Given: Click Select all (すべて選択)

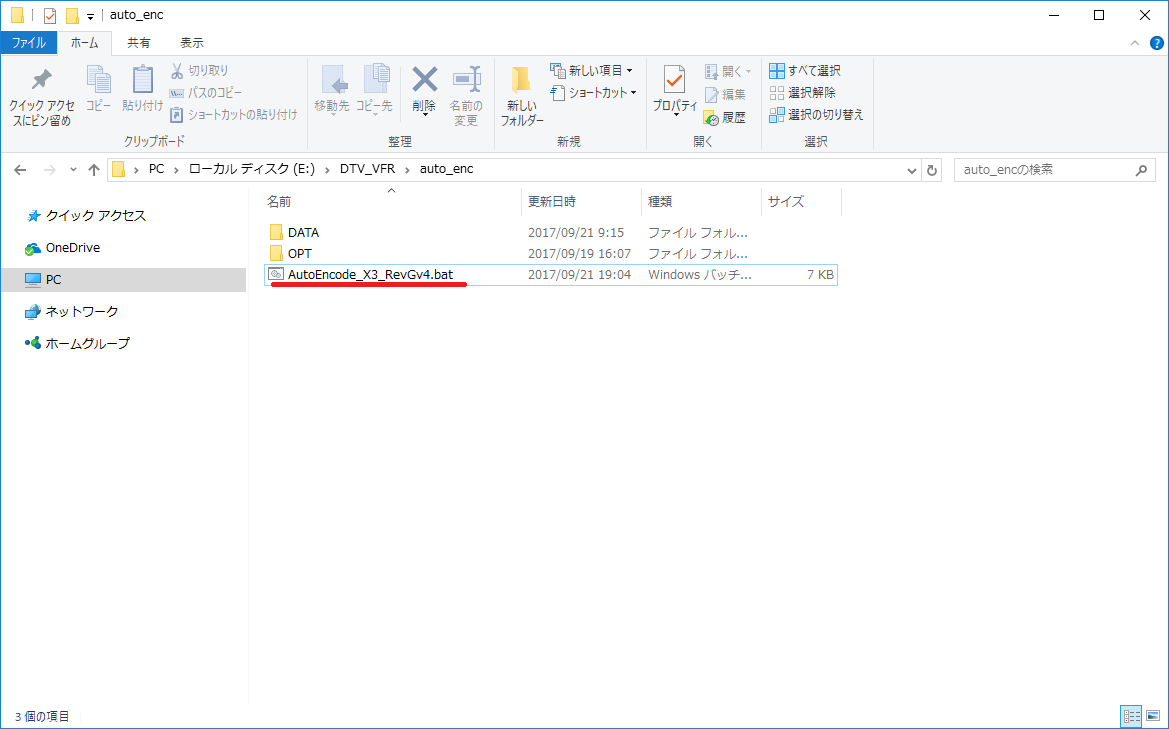Looking at the screenshot, I should pos(805,70).
